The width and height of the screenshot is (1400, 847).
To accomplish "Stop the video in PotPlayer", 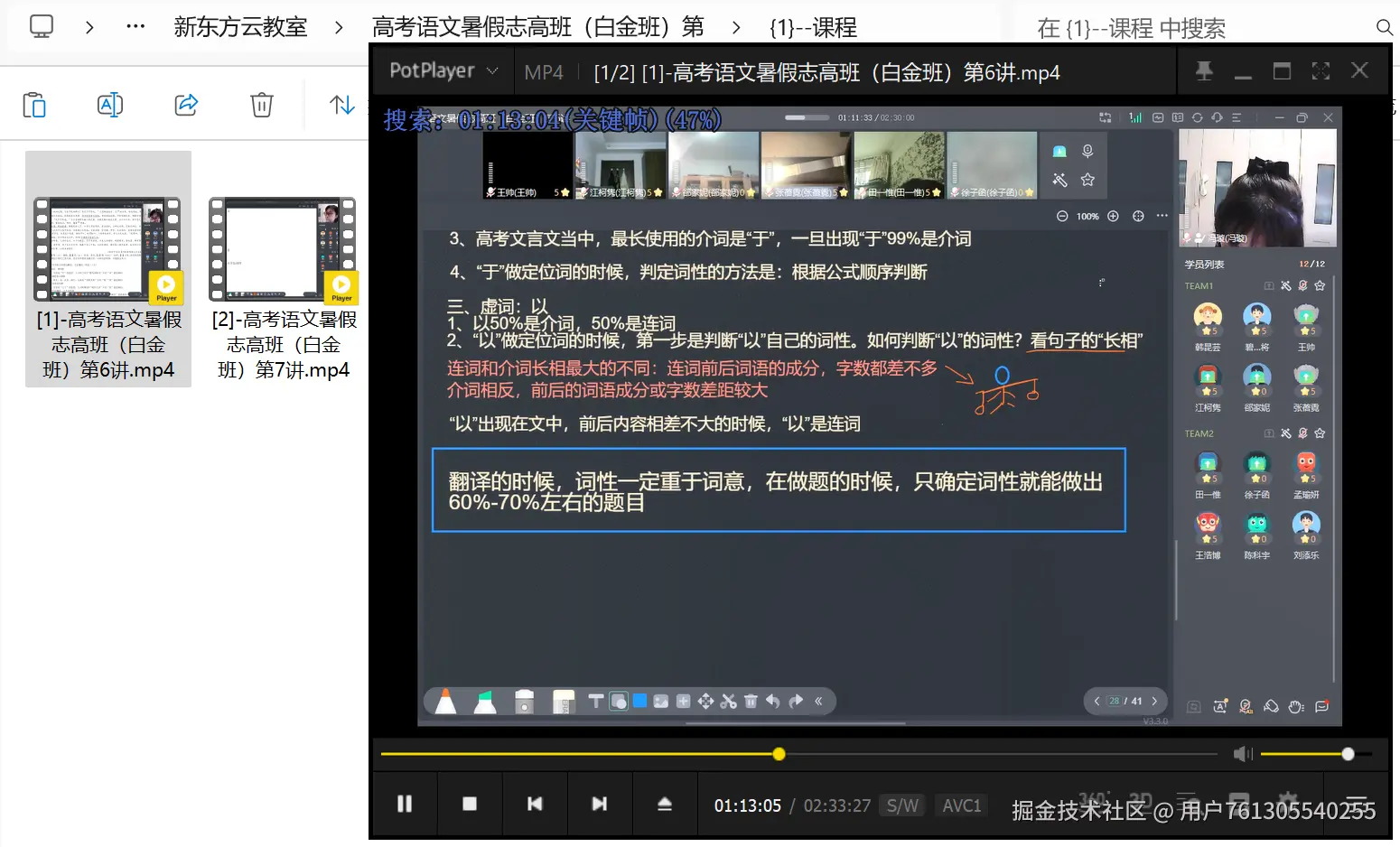I will [470, 804].
